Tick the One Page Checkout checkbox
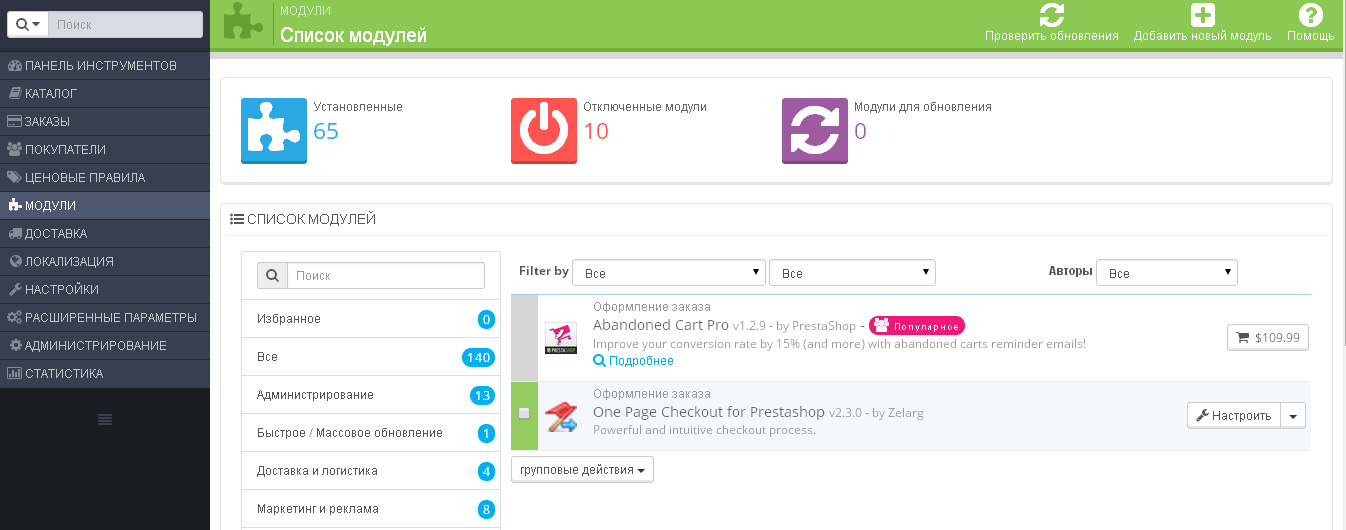1346x530 pixels. tap(524, 413)
